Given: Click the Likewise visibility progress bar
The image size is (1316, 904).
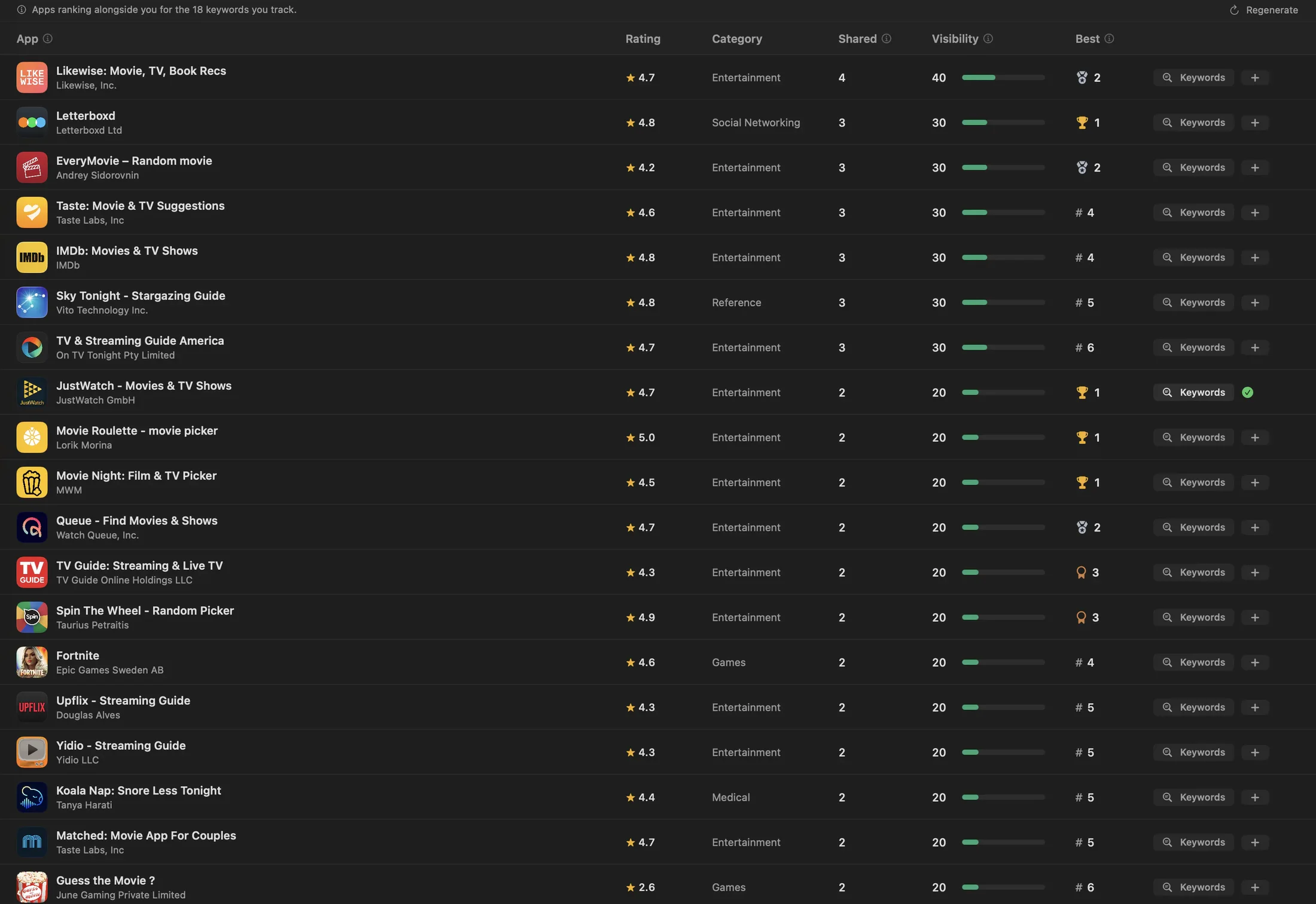Looking at the screenshot, I should click(x=1003, y=78).
